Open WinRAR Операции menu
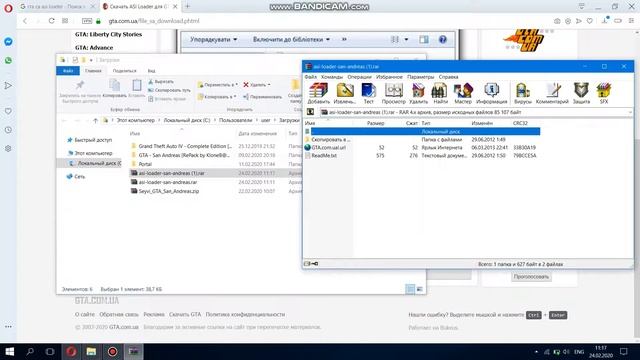 pyautogui.click(x=360, y=77)
